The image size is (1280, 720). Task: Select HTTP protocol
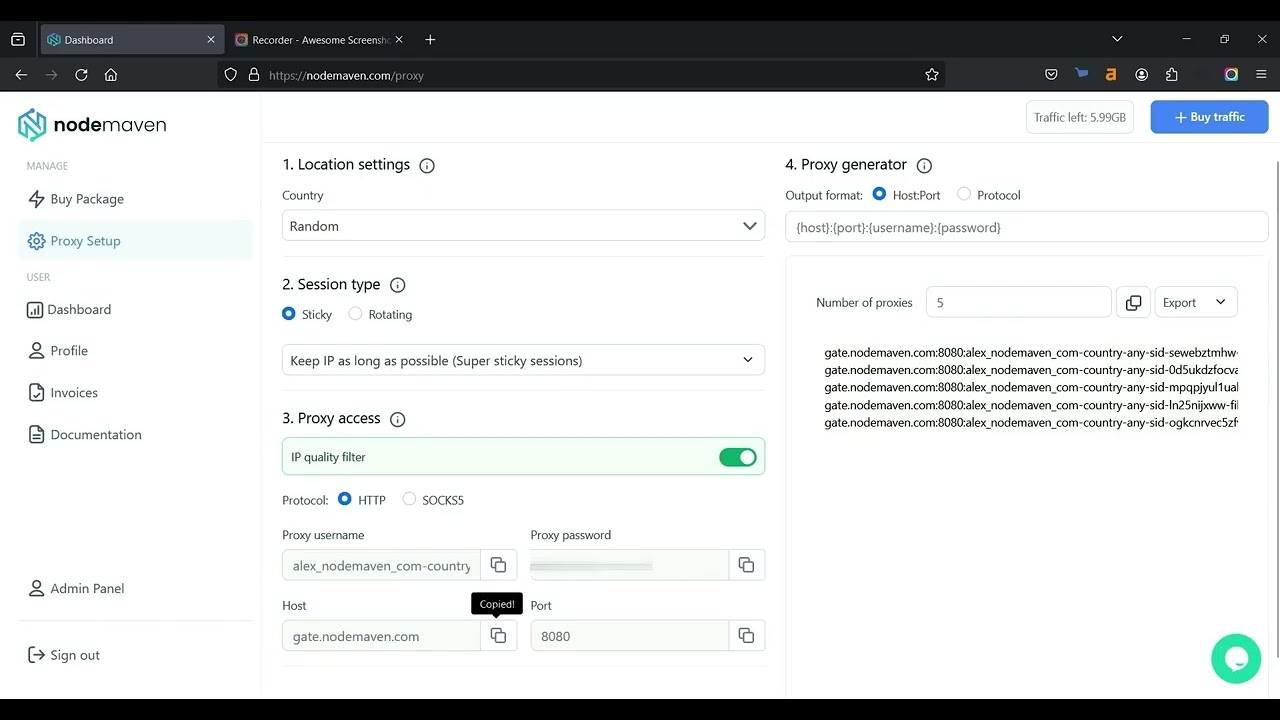[x=345, y=499]
